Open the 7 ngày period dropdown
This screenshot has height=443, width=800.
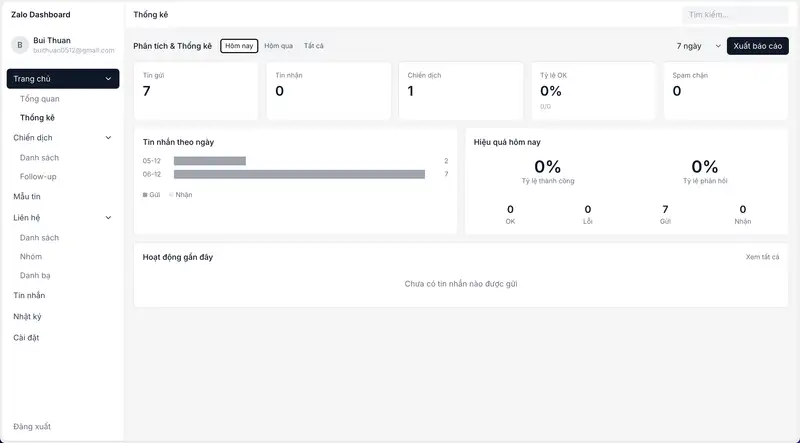click(698, 46)
